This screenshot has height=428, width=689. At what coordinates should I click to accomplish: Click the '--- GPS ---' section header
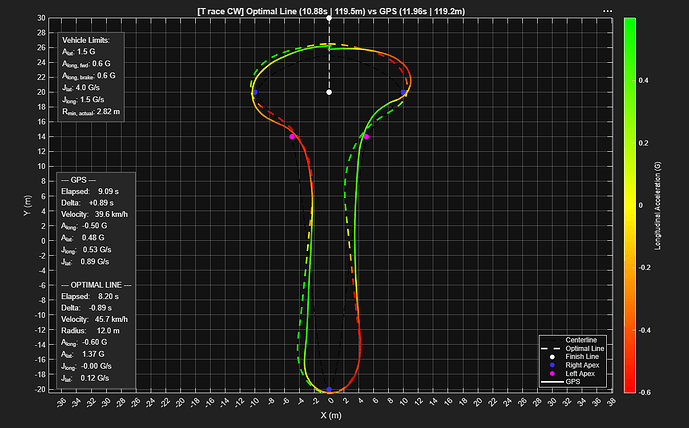point(78,180)
